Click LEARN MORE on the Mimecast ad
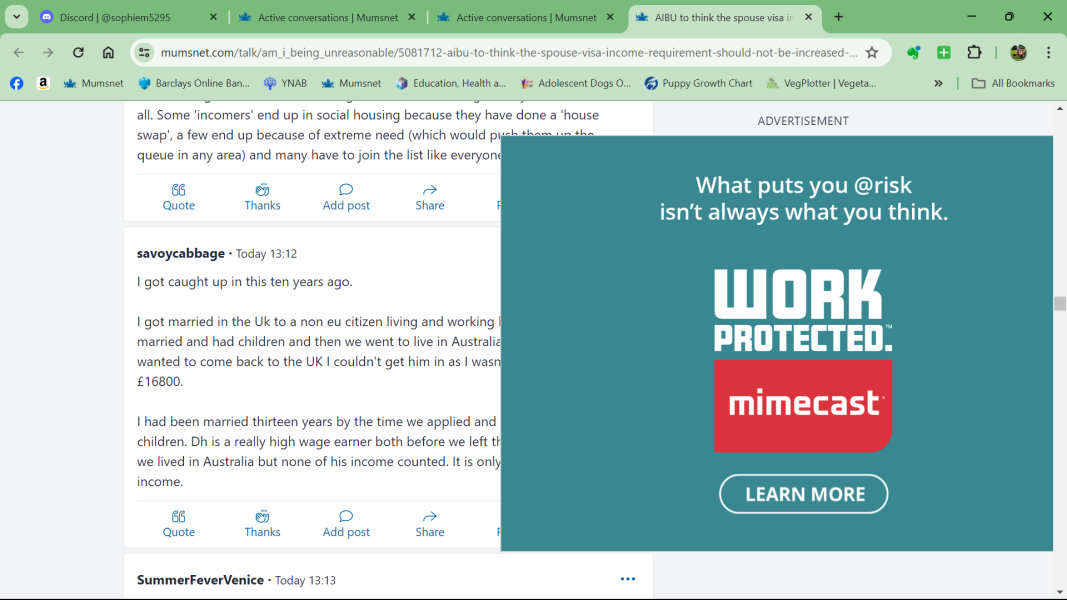Viewport: 1067px width, 600px height. coord(803,493)
